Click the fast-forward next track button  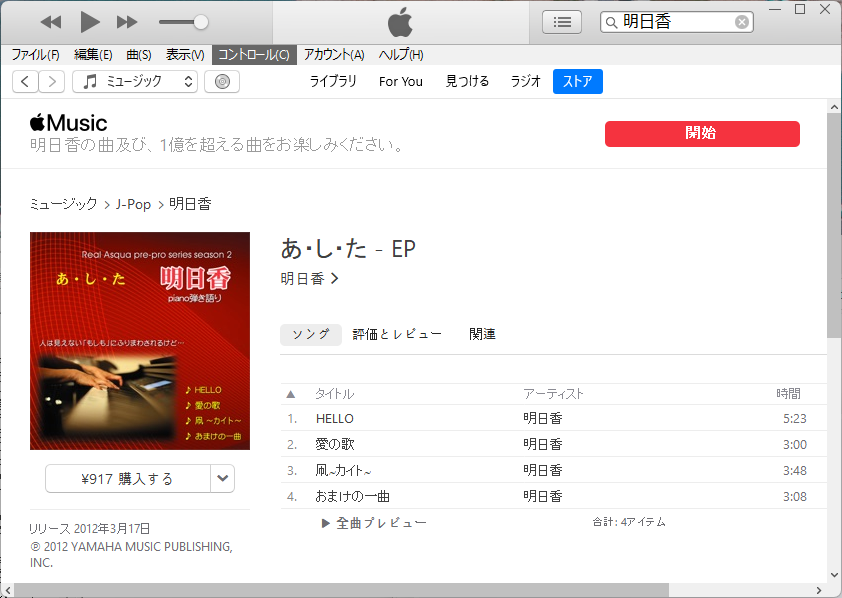(x=127, y=22)
